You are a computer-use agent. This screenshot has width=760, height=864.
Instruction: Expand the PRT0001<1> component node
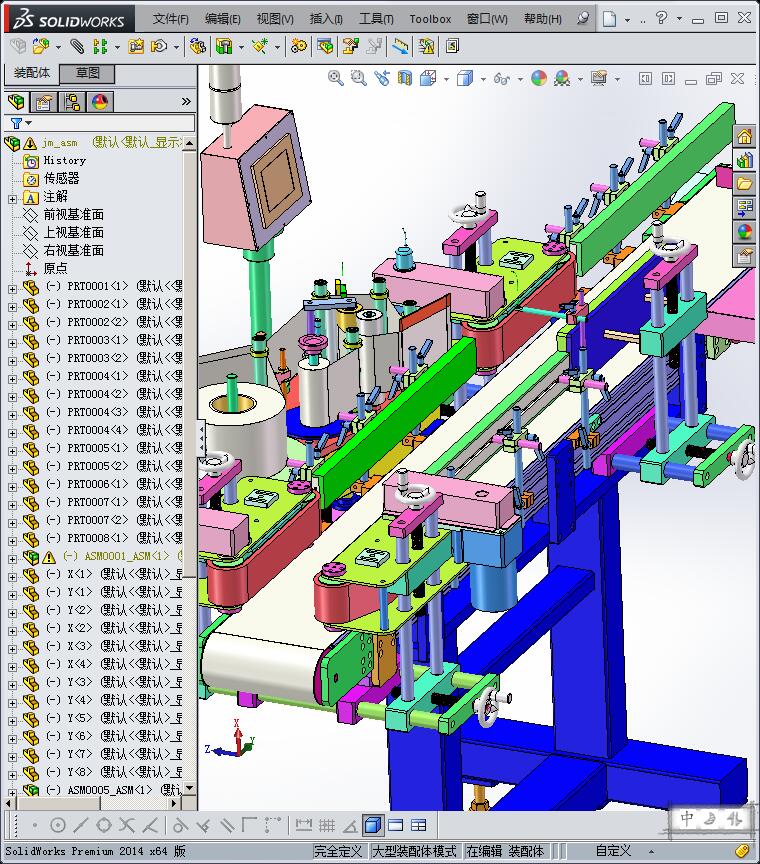tap(12, 289)
